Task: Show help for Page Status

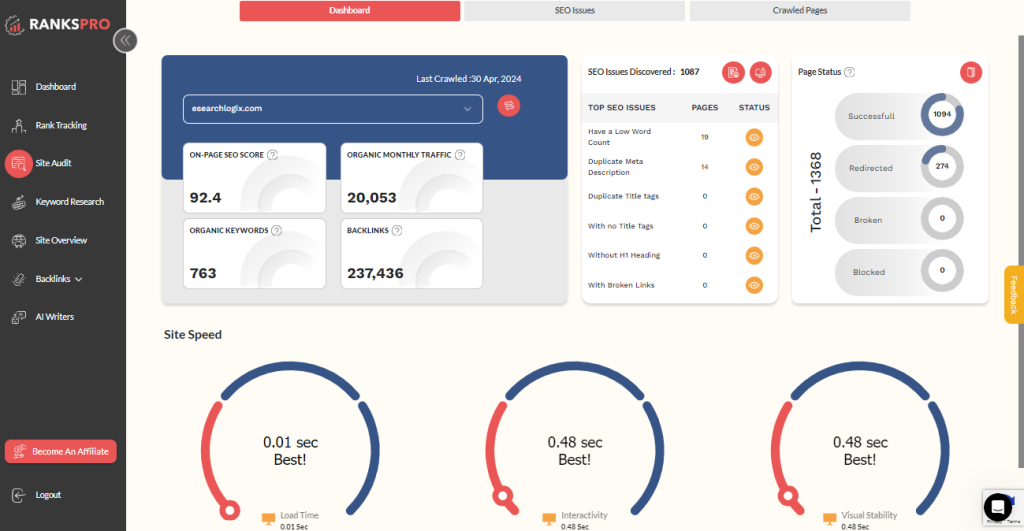Action: (849, 72)
